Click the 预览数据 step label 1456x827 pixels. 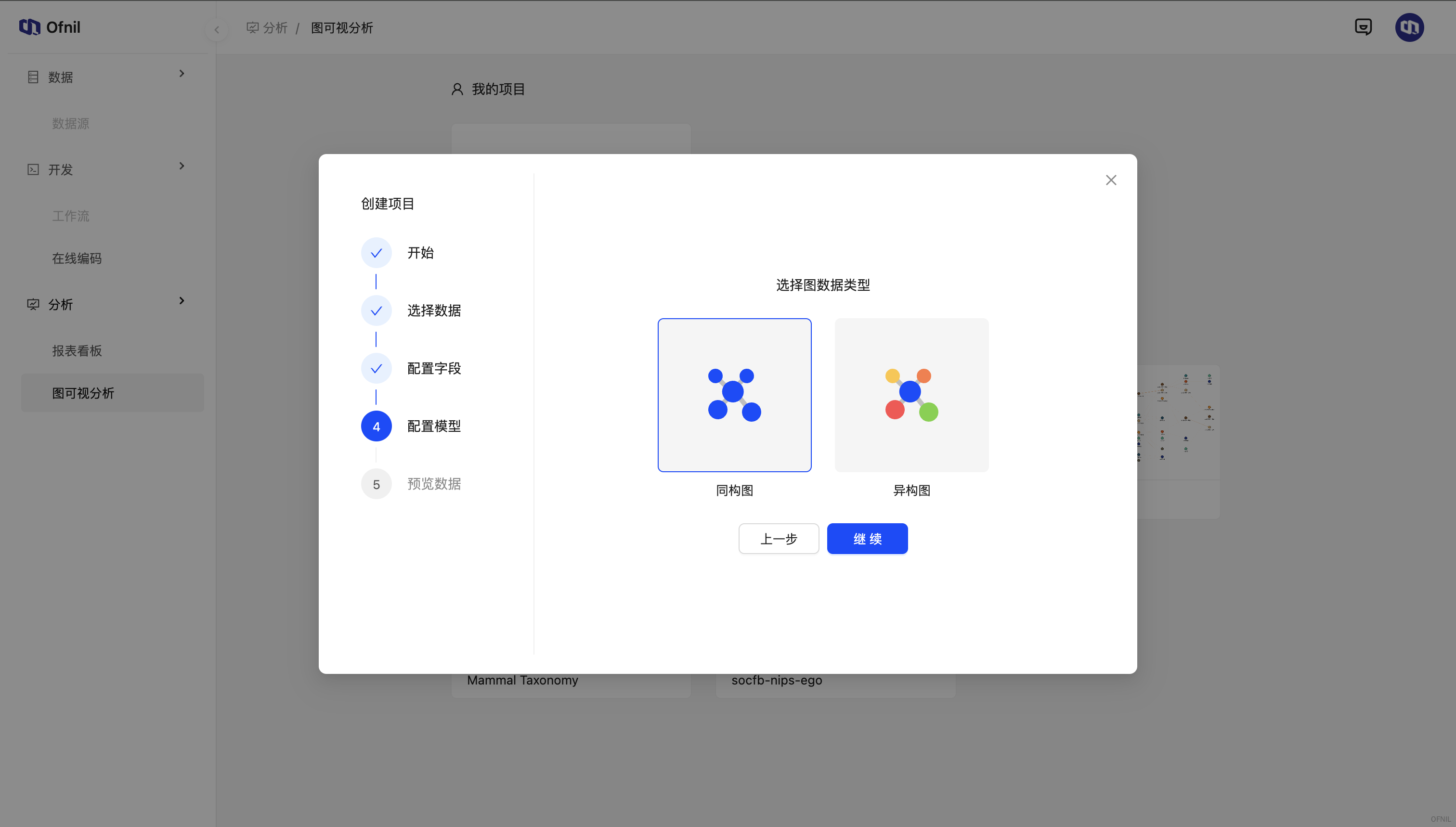pyautogui.click(x=434, y=484)
